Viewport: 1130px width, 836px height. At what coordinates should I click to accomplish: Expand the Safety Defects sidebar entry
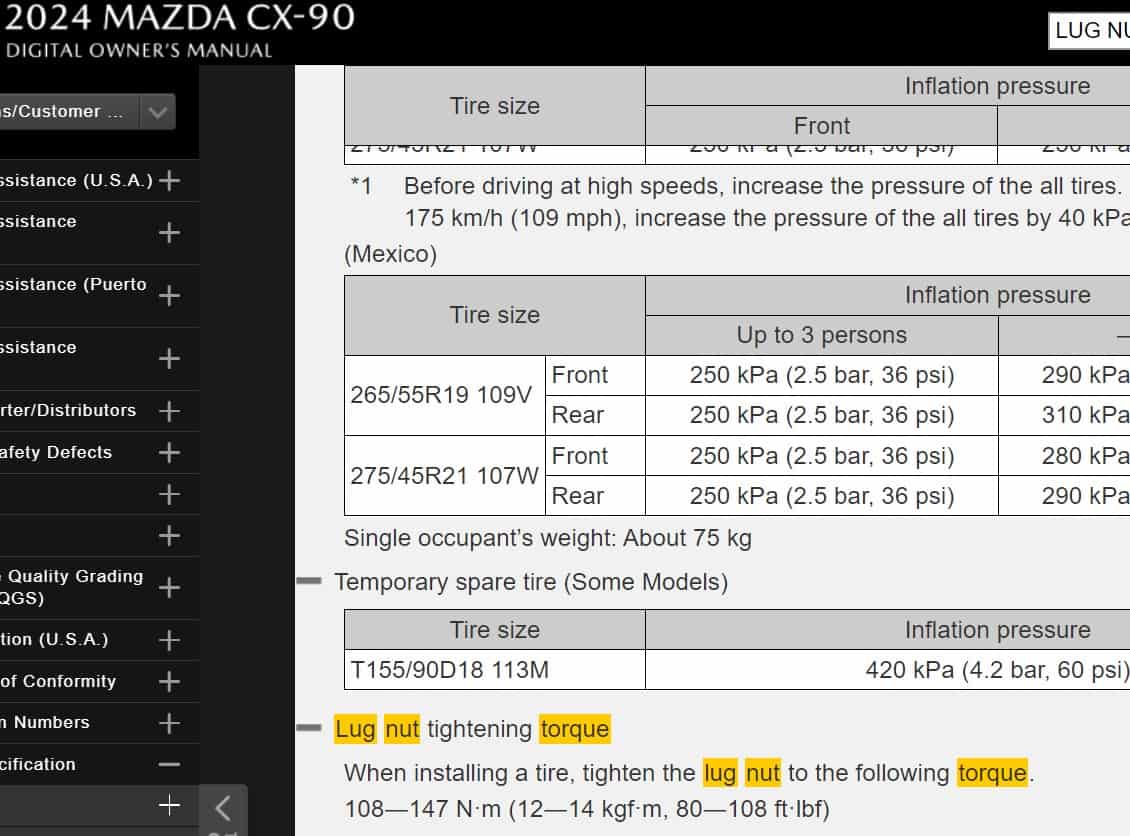pyautogui.click(x=169, y=453)
